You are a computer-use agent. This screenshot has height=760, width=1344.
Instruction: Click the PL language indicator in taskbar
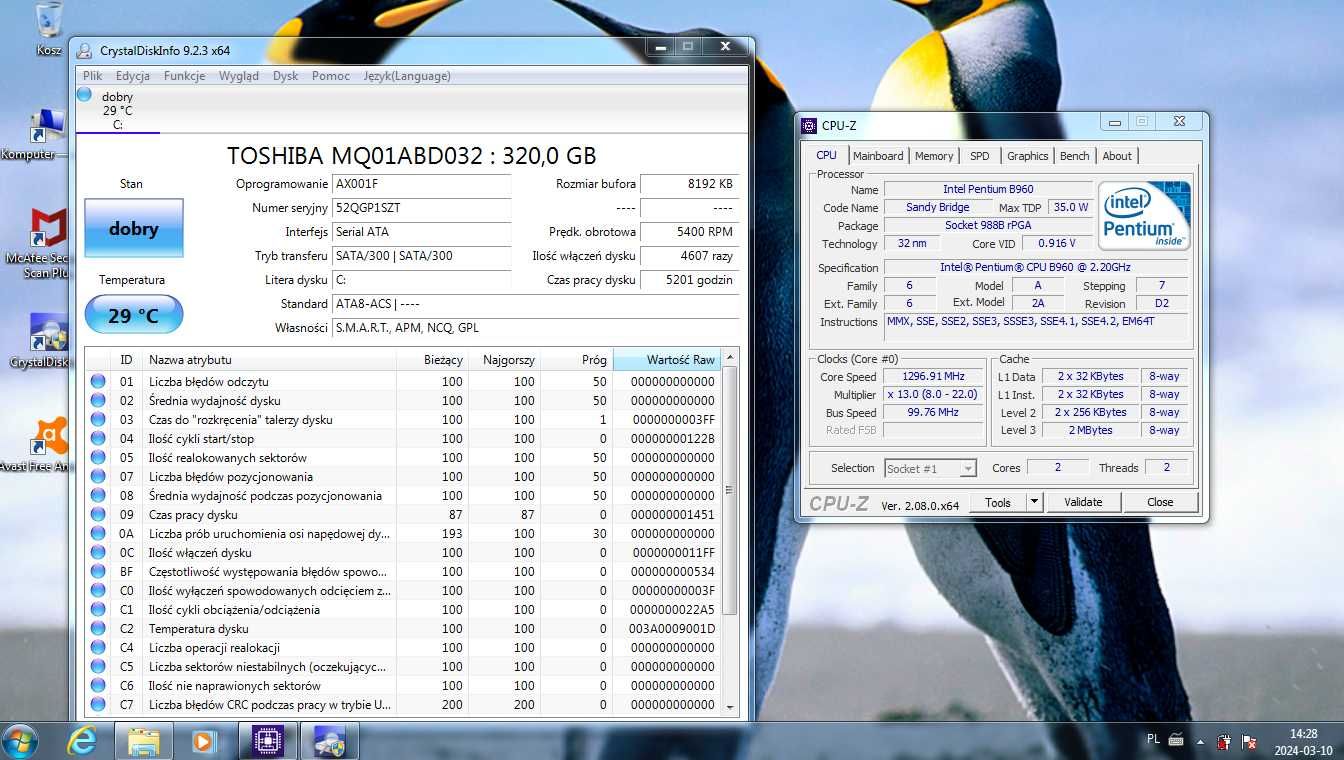(1153, 740)
